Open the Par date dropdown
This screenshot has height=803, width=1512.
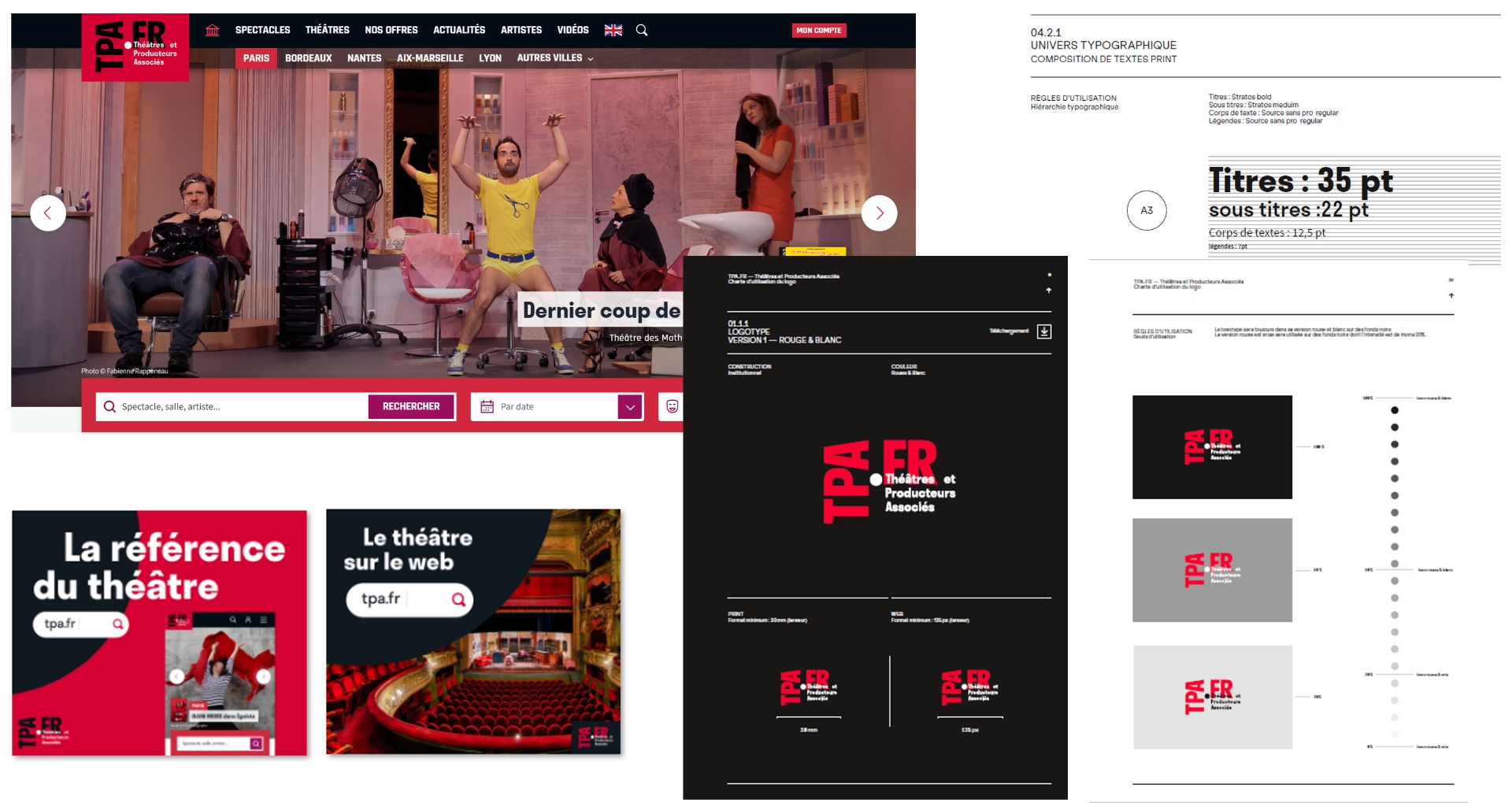[x=629, y=406]
